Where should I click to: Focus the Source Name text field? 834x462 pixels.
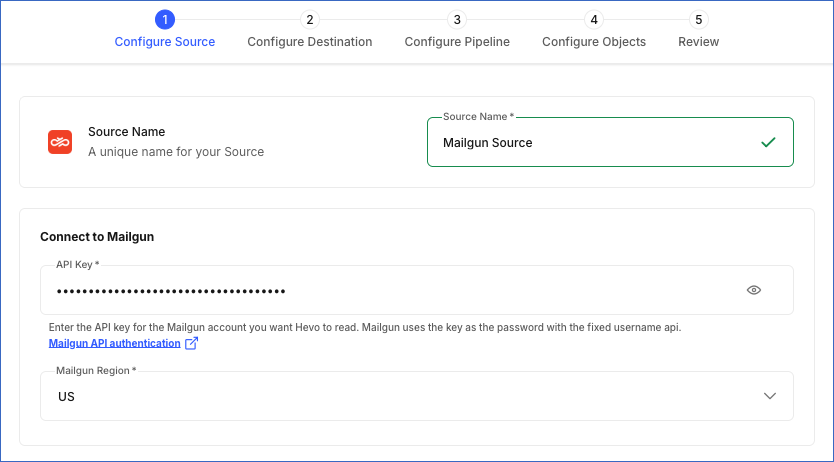coord(610,142)
